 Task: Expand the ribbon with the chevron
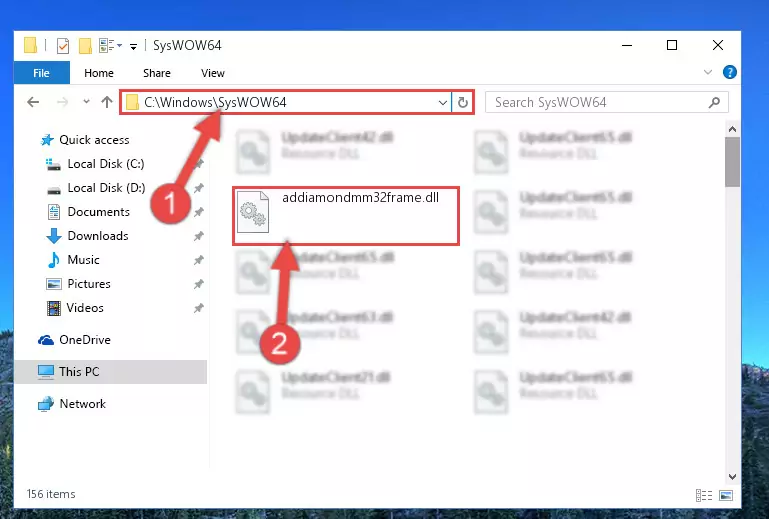708,72
